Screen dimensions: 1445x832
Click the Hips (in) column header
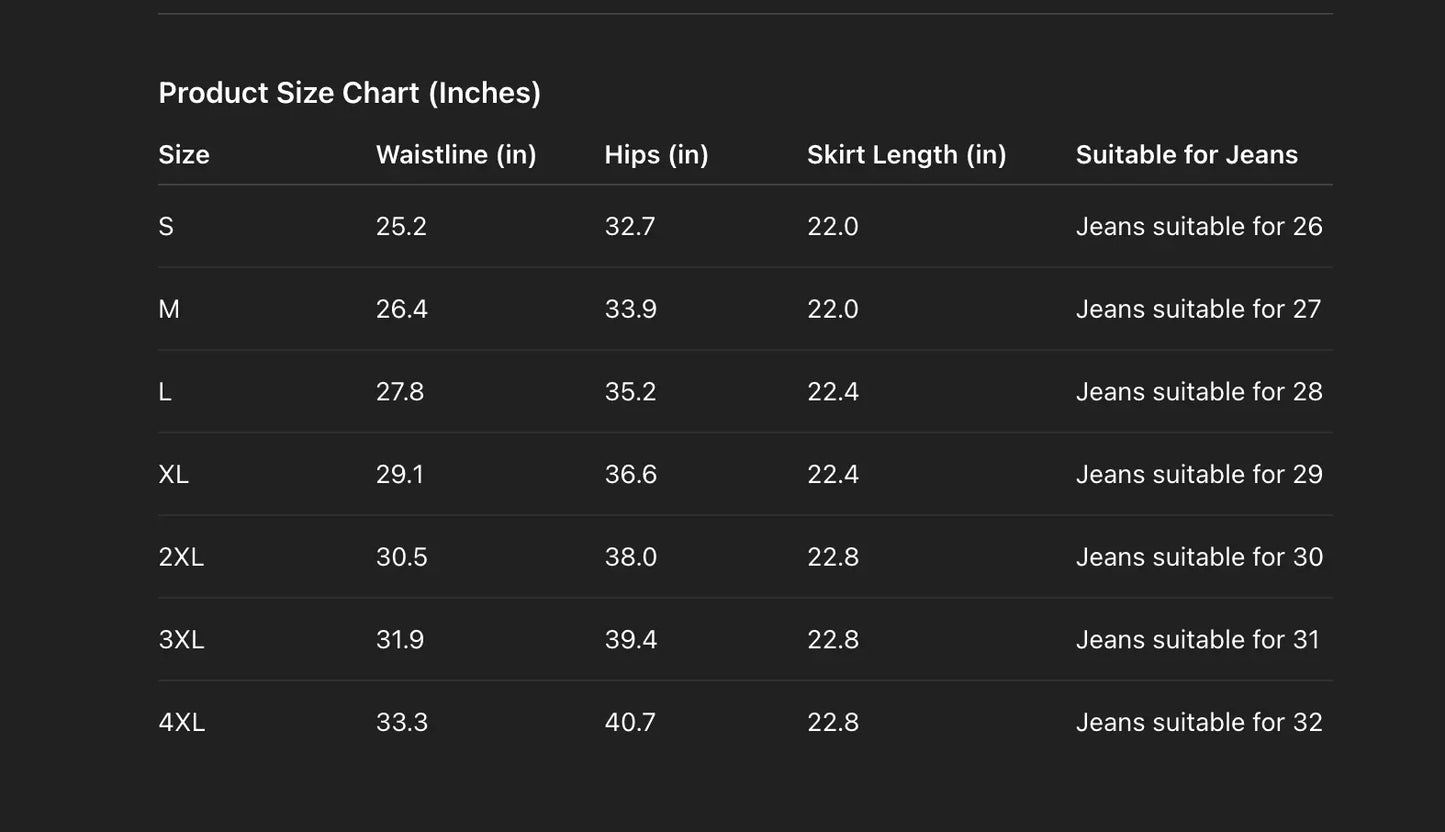pos(656,155)
